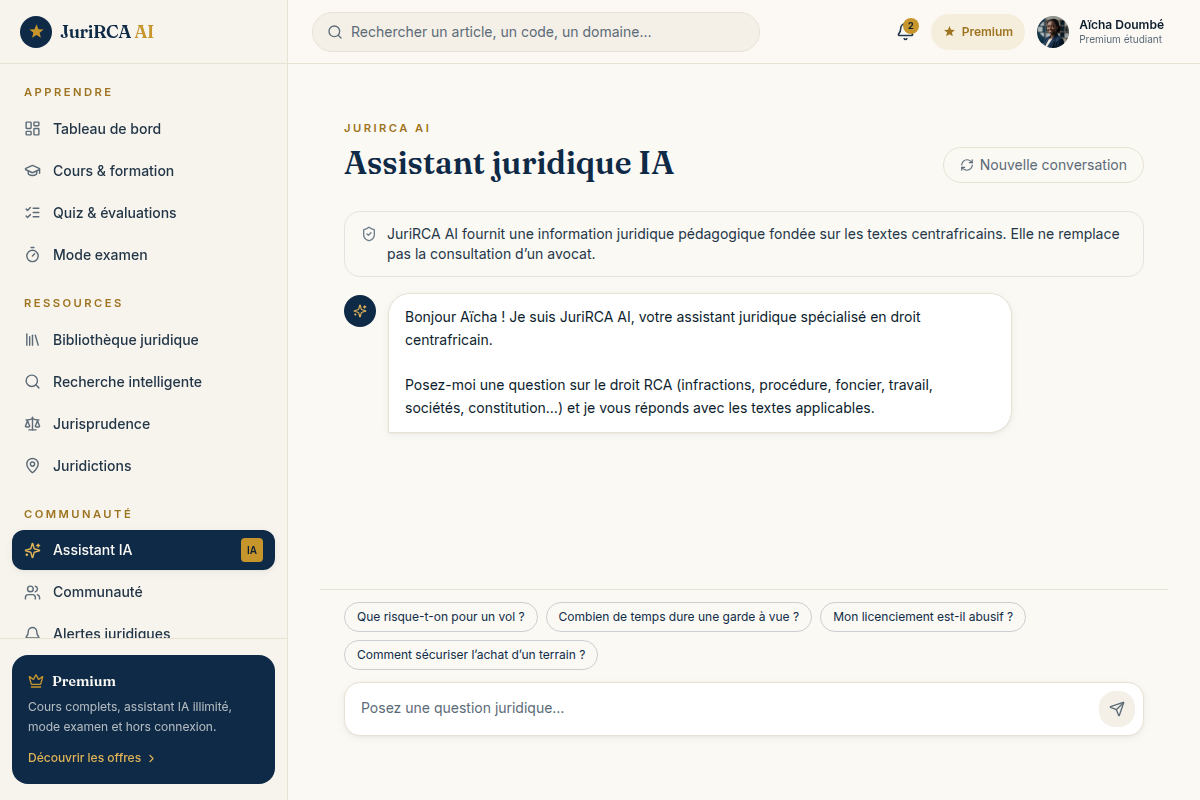The width and height of the screenshot is (1200, 800).
Task: Go to Cours & formation
Action: coord(143,171)
